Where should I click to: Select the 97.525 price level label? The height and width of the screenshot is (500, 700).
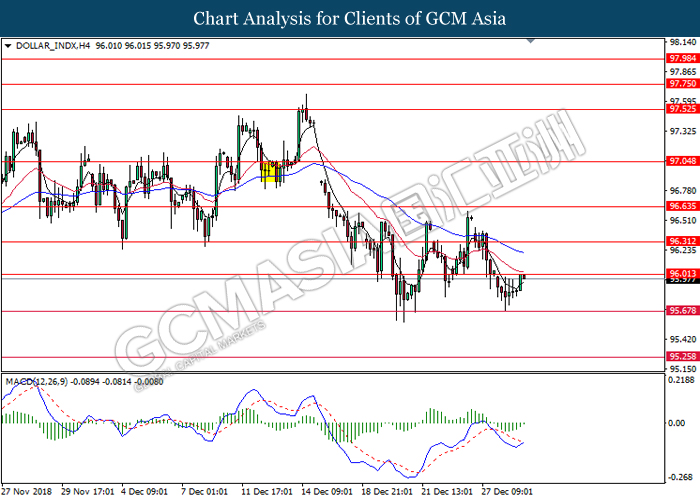(x=683, y=109)
